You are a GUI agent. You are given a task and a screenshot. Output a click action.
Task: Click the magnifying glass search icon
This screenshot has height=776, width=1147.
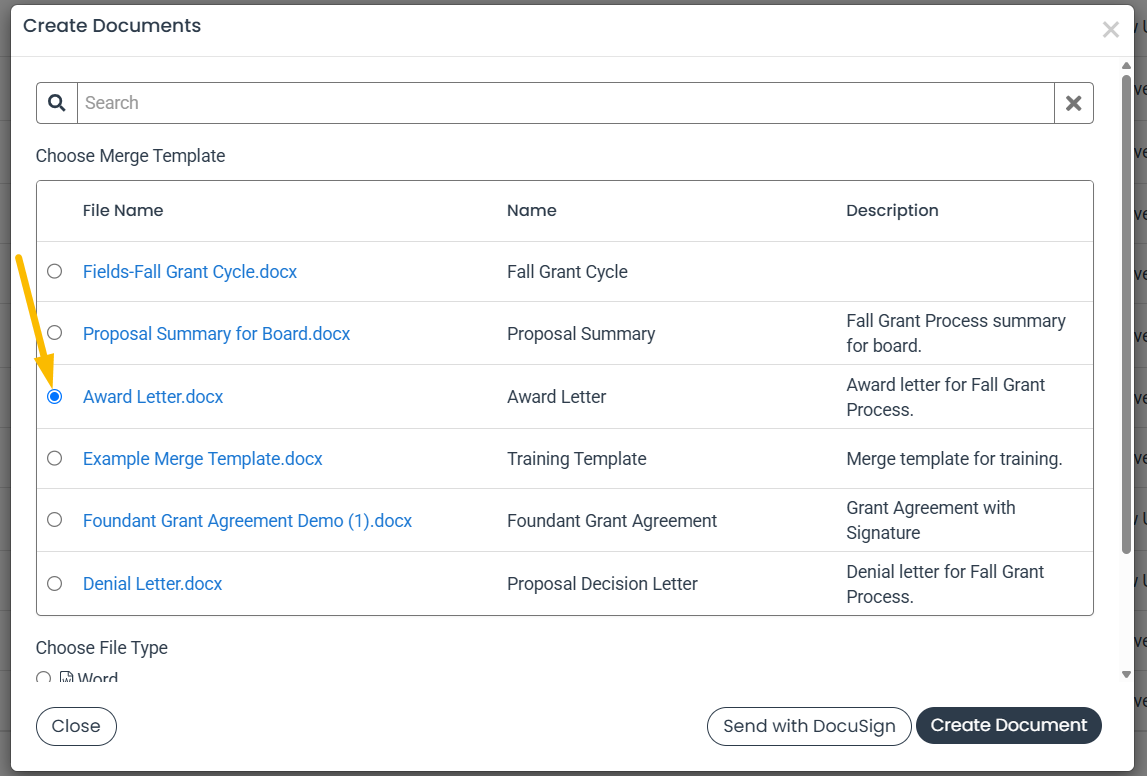tap(57, 103)
